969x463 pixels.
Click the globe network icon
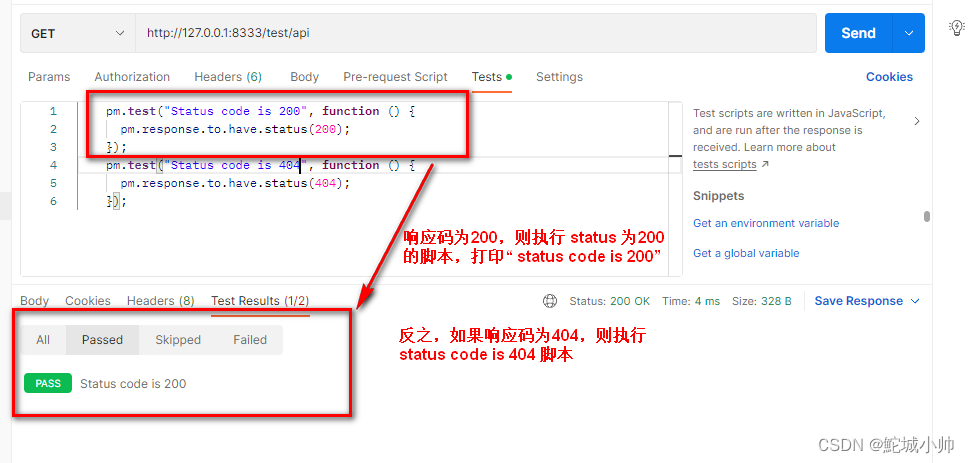point(549,301)
